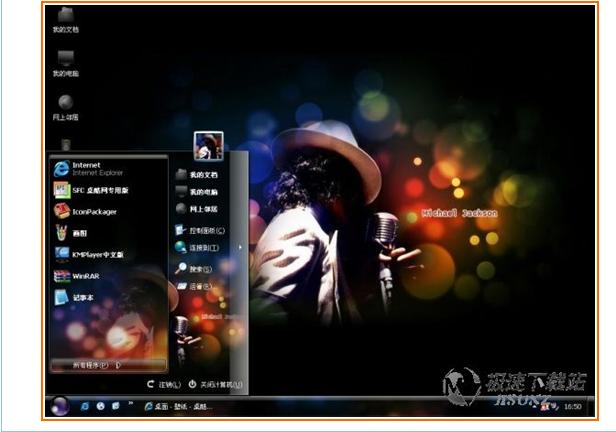Open 网上邻居 desktop icon
Screen dimensions: 616x432
[x=66, y=107]
